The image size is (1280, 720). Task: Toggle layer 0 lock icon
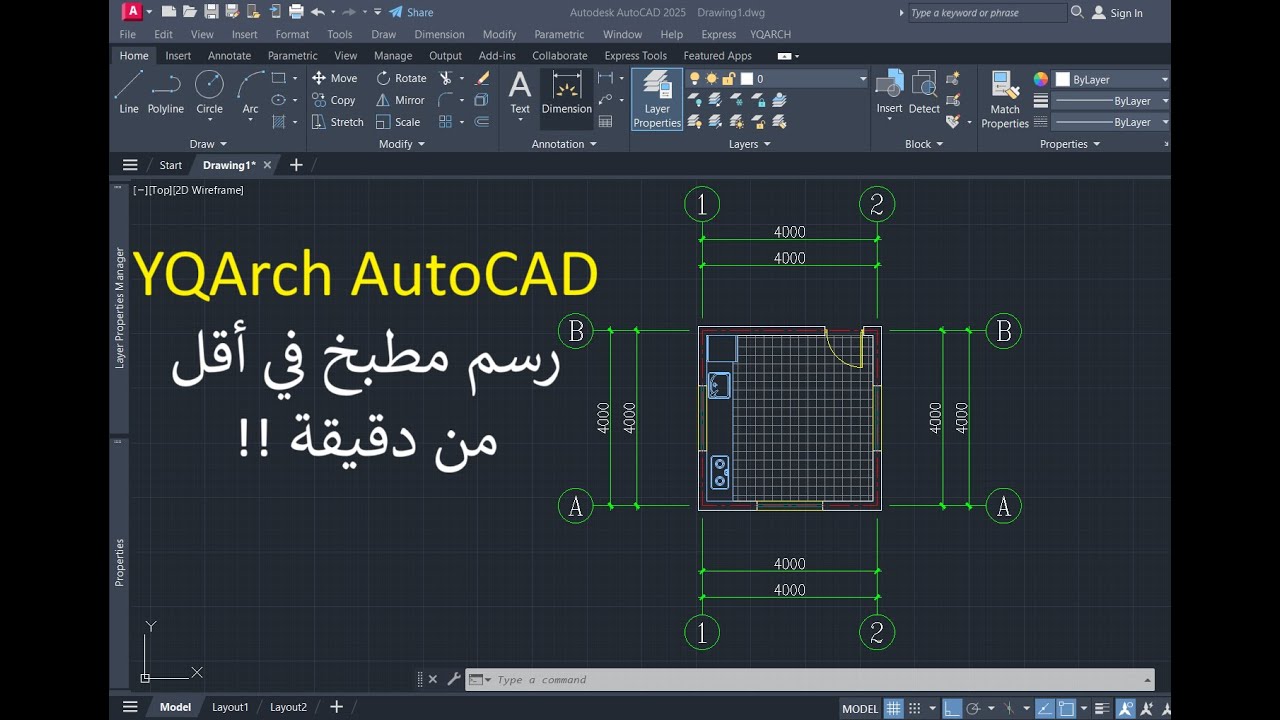(729, 78)
